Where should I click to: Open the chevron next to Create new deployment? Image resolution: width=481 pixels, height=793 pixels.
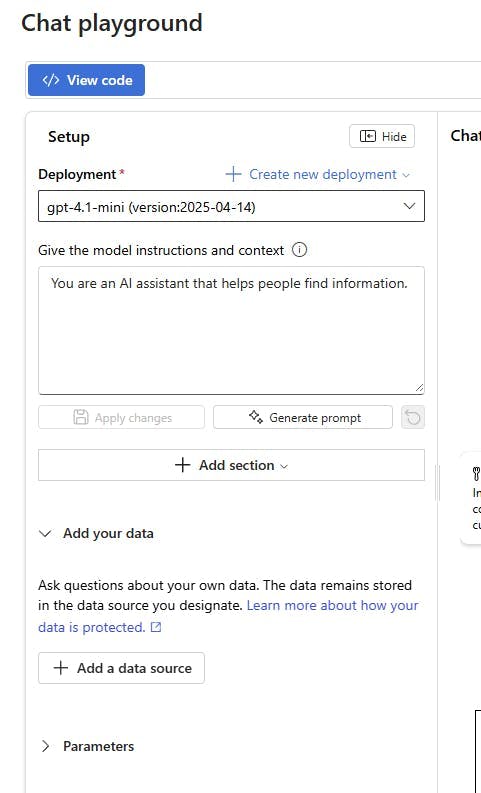(406, 175)
